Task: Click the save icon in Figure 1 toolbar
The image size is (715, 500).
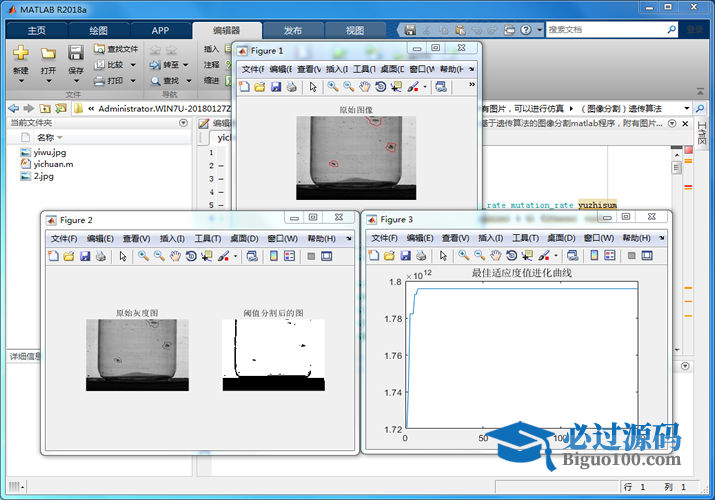Action: click(276, 87)
